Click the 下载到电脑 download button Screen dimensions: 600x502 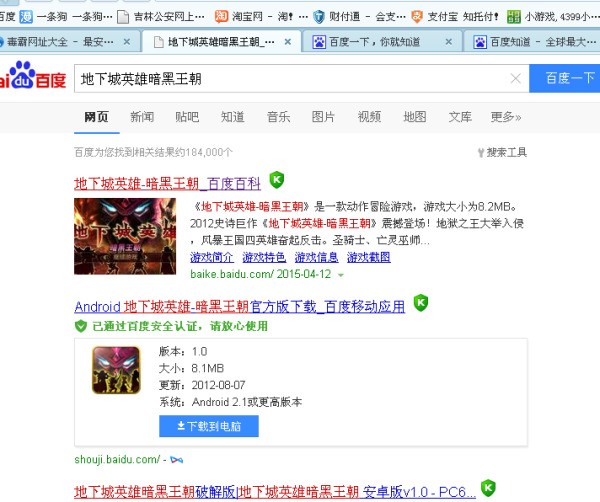(209, 426)
